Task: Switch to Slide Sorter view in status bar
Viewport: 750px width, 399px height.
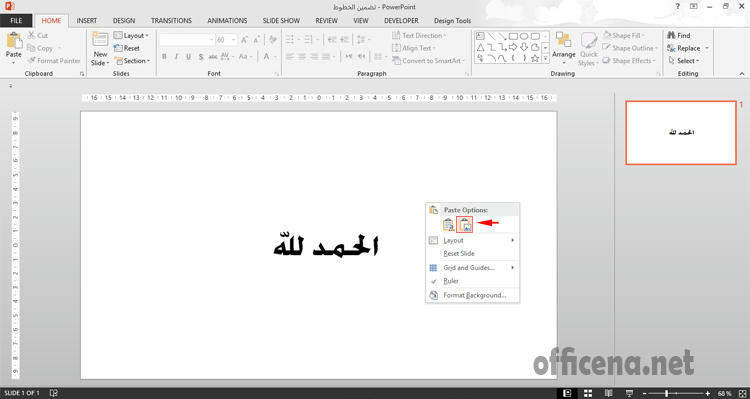Action: pyautogui.click(x=588, y=393)
